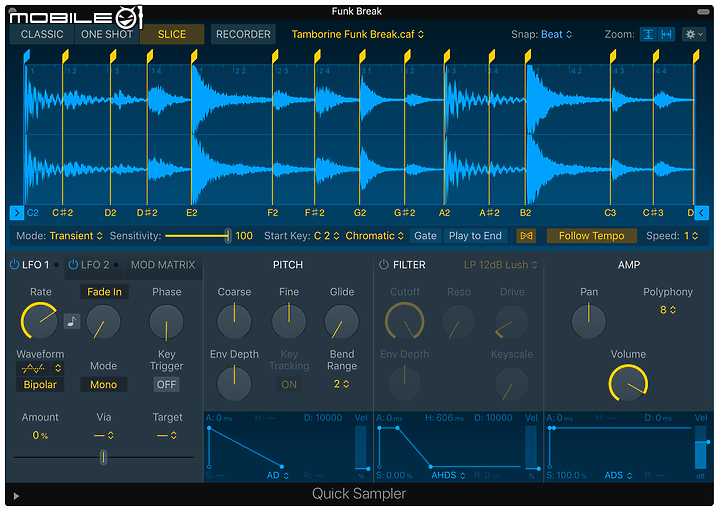Click the Fade In button
Image resolution: width=719 pixels, height=511 pixels.
(x=104, y=292)
